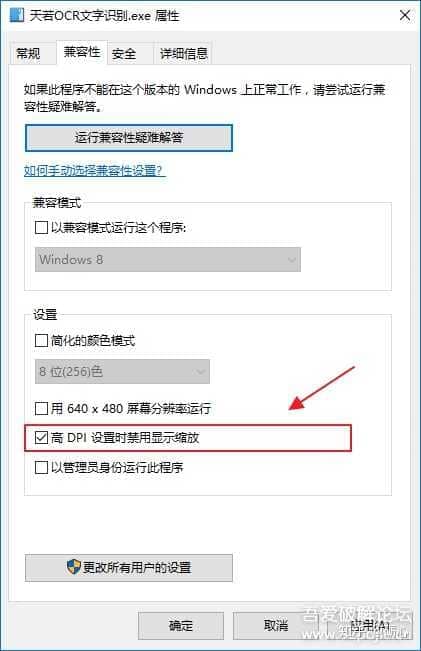The width and height of the screenshot is (421, 651).
Task: Run the compatibility troubleshooter button
Action: tap(129, 138)
